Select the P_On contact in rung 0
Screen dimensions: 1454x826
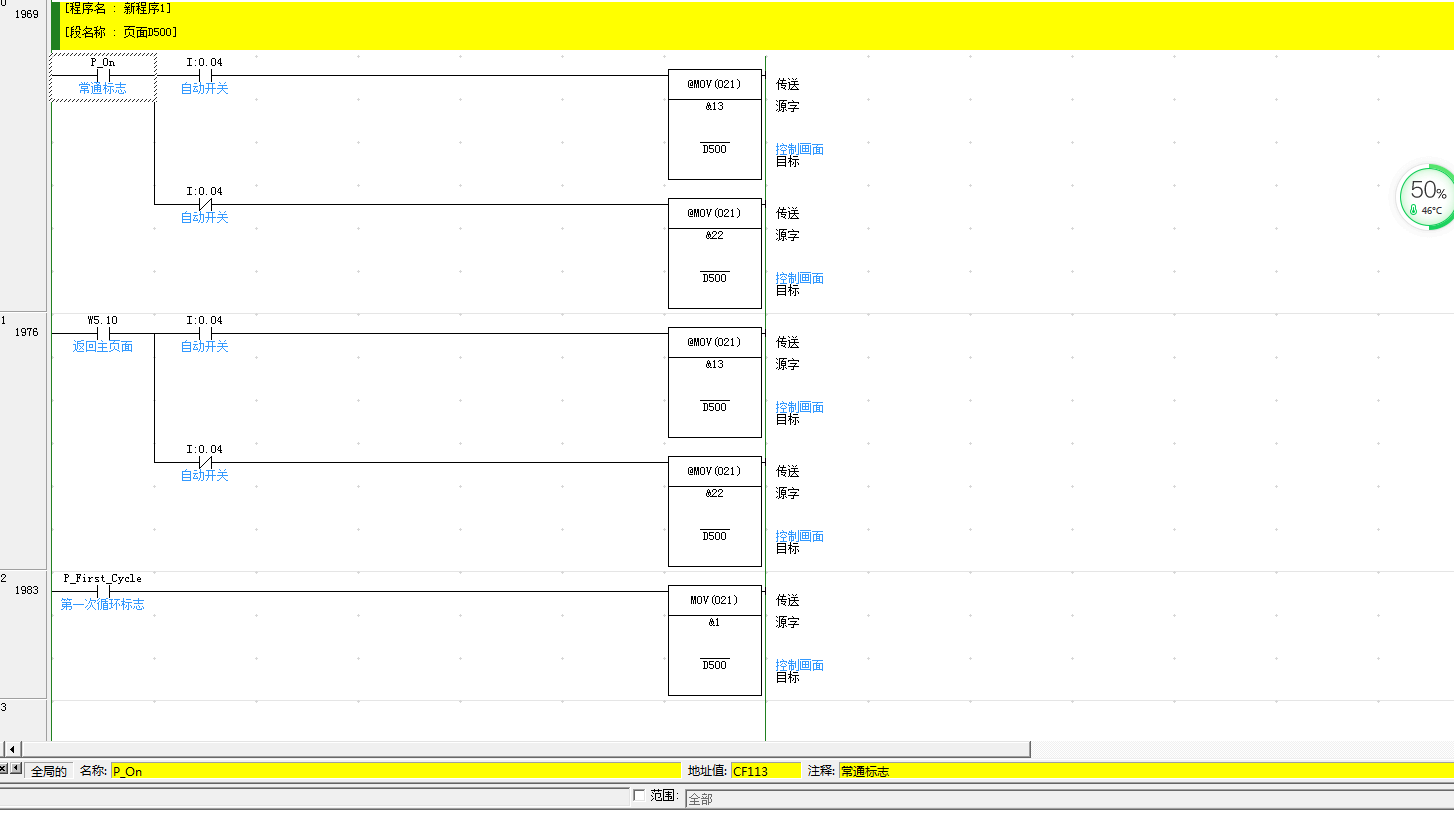103,76
